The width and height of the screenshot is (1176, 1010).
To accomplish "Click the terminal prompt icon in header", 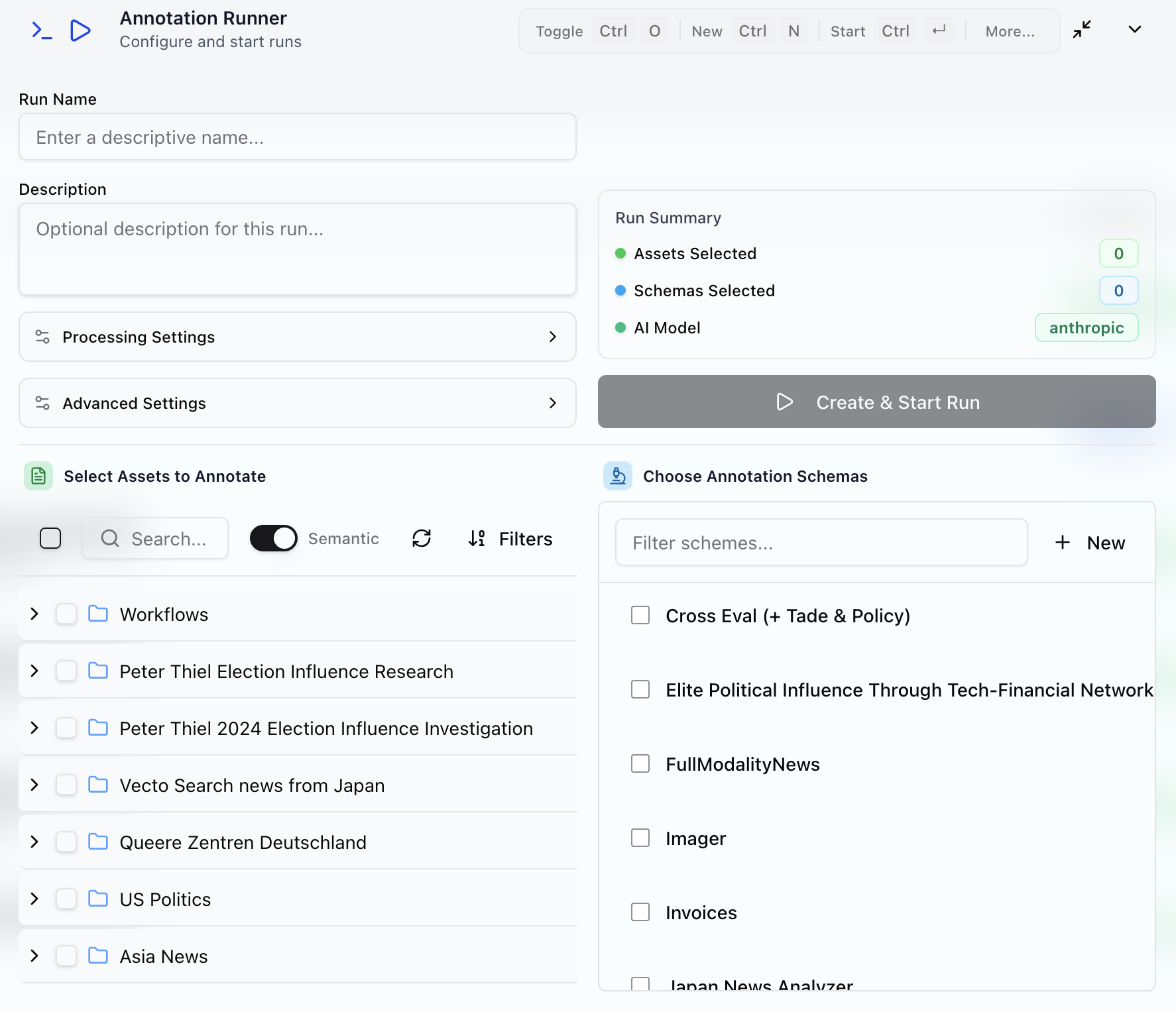I will coord(42,30).
